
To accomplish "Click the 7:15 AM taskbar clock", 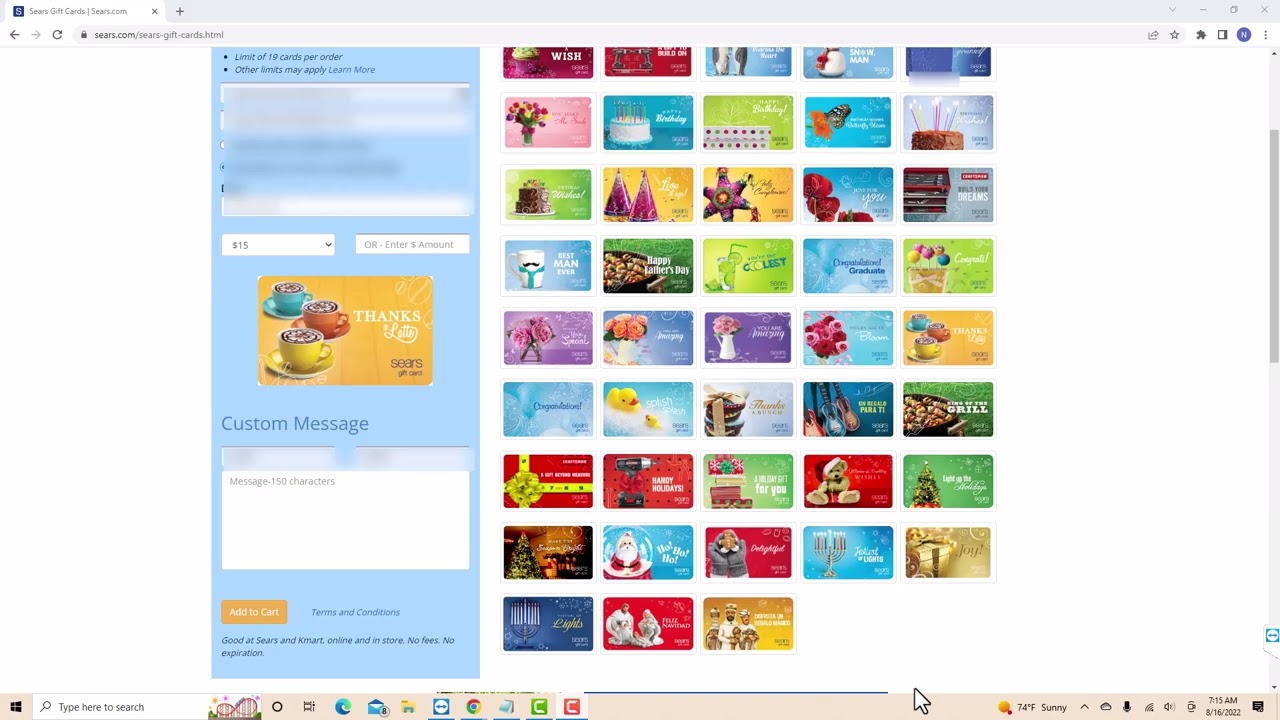I will [x=1223, y=707].
